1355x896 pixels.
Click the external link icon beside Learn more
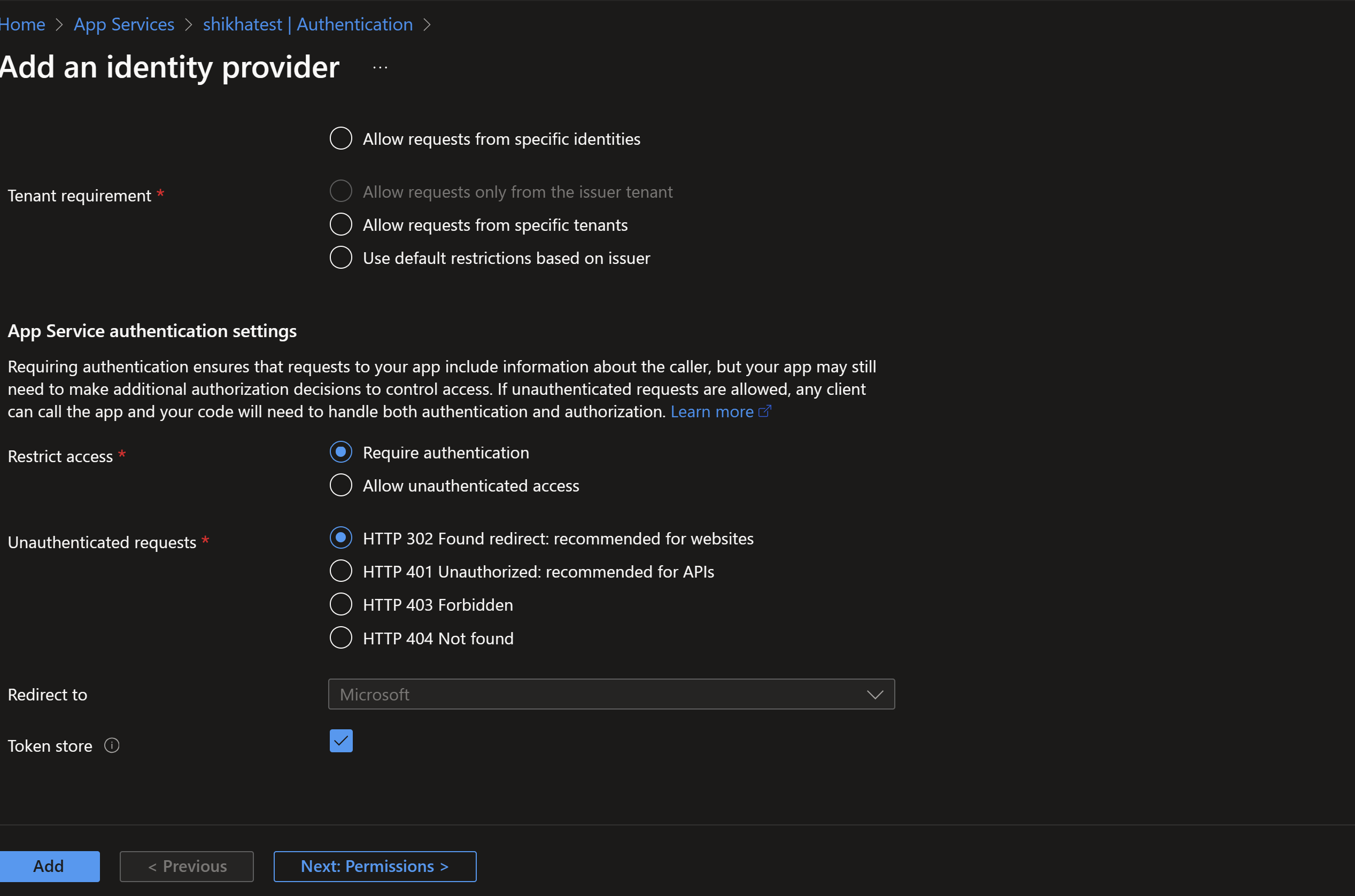click(764, 411)
